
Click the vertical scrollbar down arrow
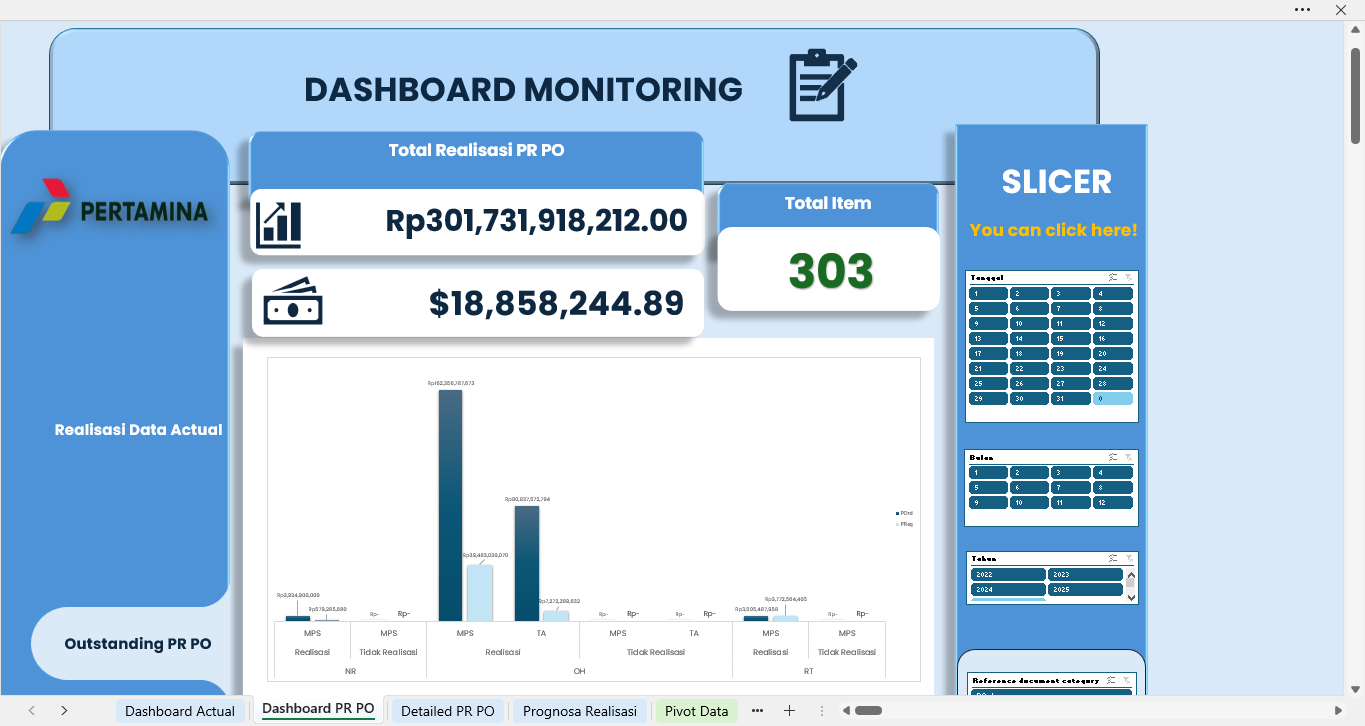[x=1356, y=689]
